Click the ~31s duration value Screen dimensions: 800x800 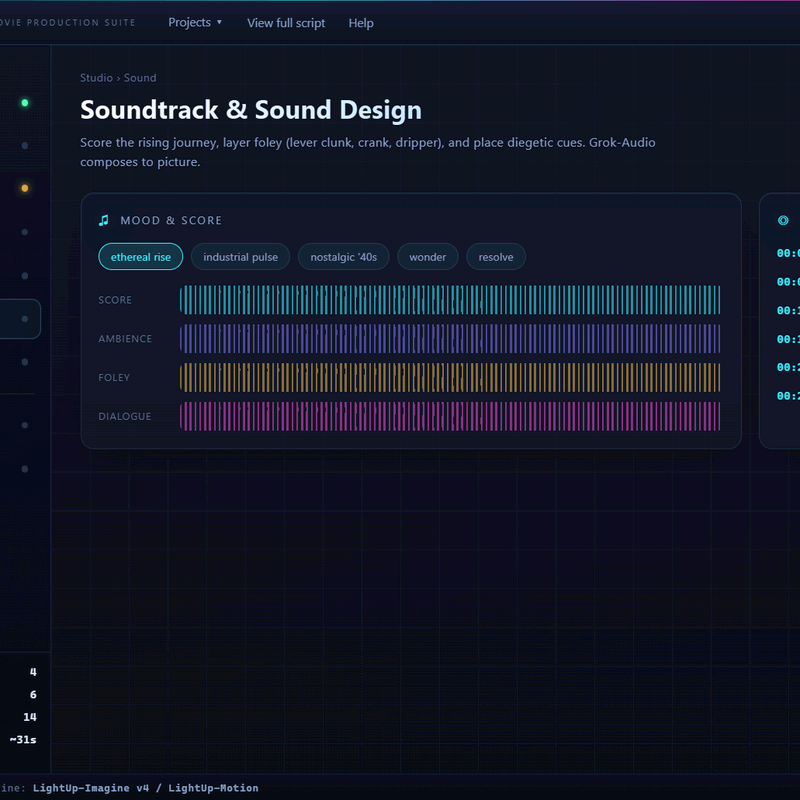pos(23,739)
